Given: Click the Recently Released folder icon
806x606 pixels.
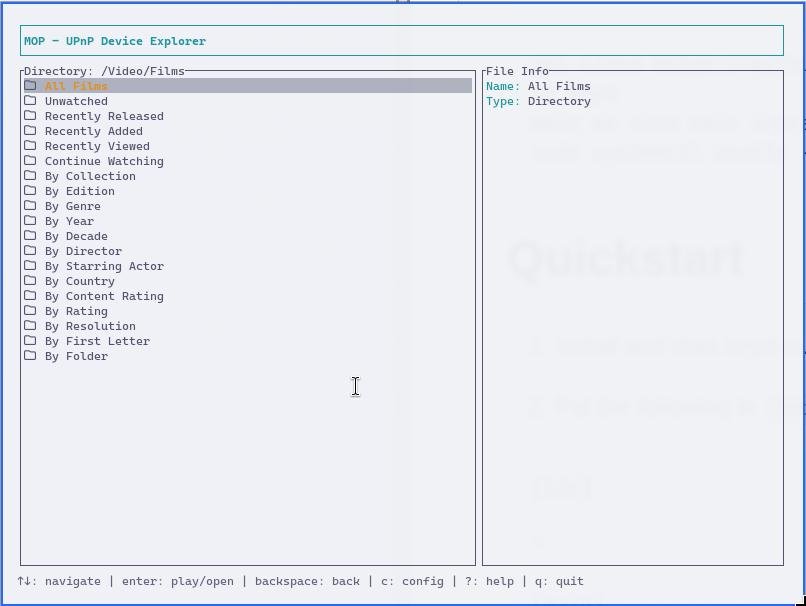Looking at the screenshot, I should pos(30,116).
